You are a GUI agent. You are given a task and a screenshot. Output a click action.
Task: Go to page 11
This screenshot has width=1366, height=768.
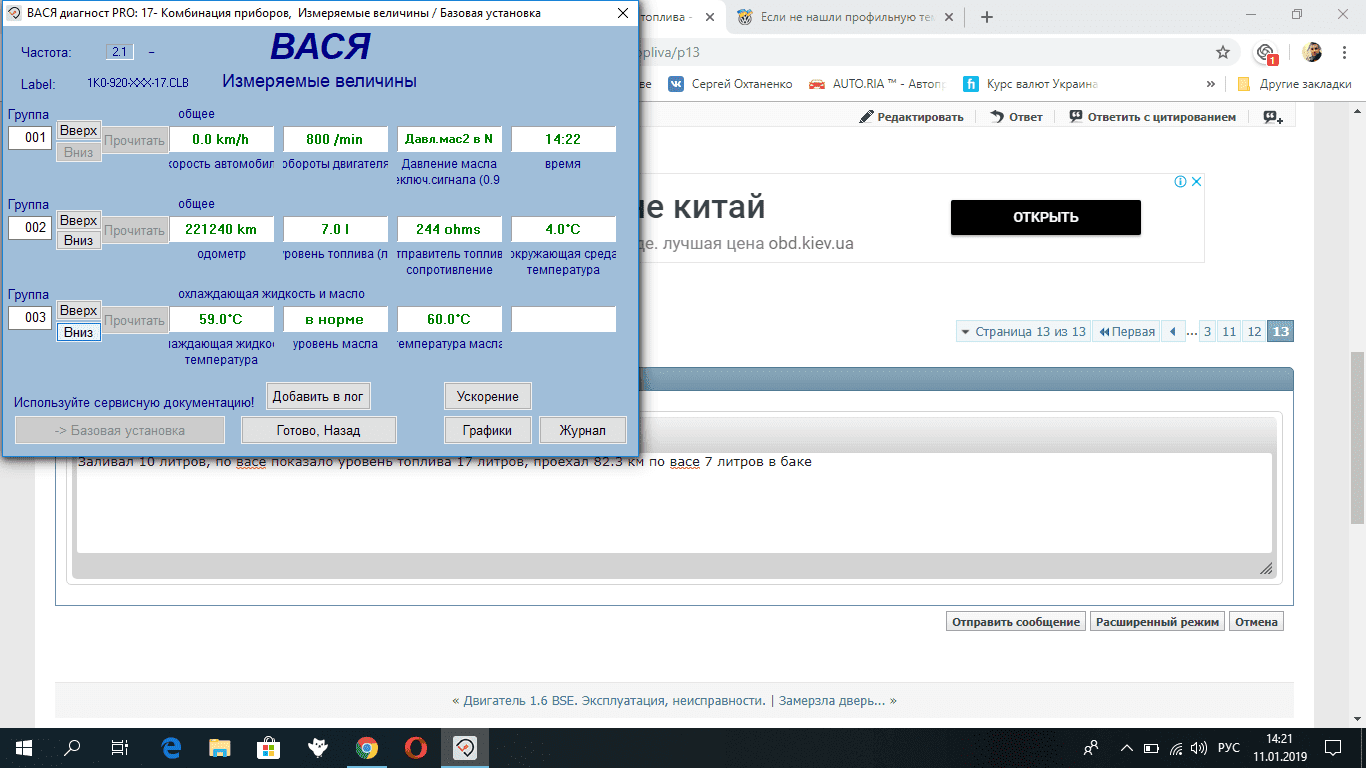[x=1229, y=332]
